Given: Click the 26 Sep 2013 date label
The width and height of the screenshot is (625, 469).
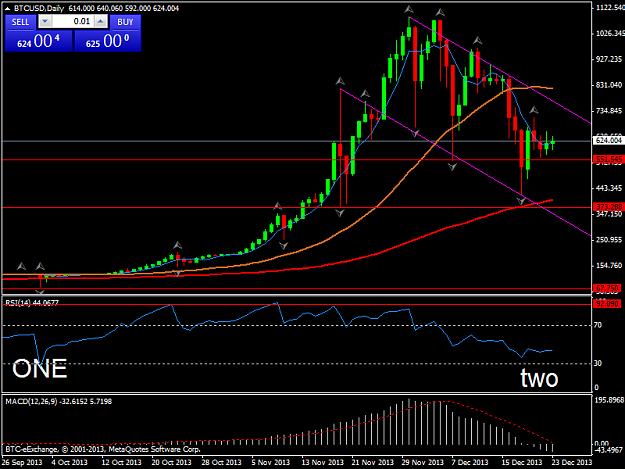Looking at the screenshot, I should pyautogui.click(x=22, y=462).
